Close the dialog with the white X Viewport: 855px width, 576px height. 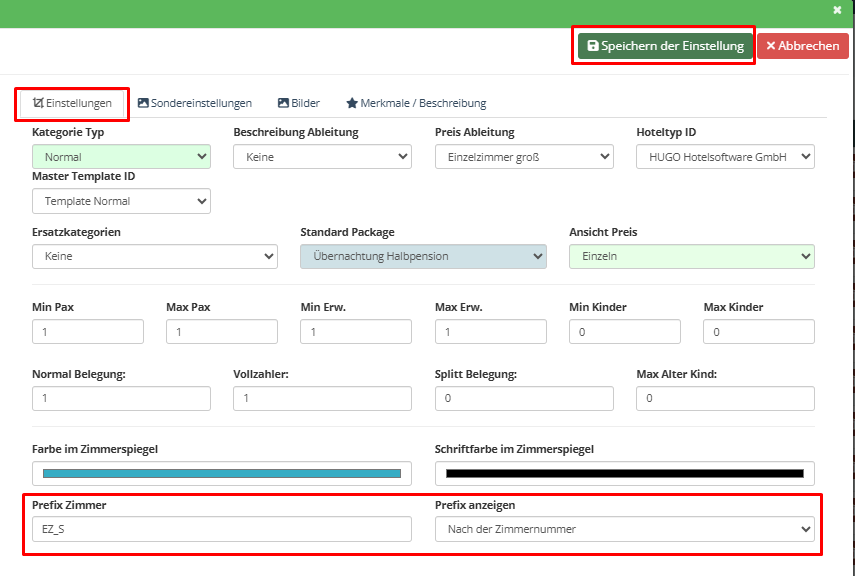tap(837, 10)
